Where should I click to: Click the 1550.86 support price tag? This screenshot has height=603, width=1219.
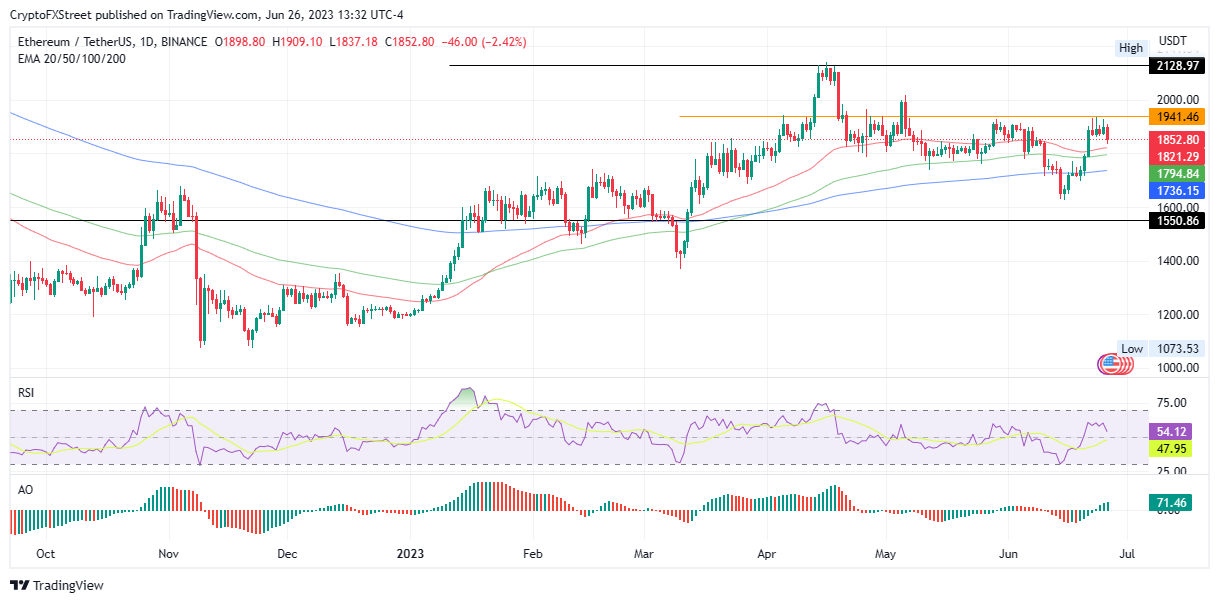[x=1177, y=220]
